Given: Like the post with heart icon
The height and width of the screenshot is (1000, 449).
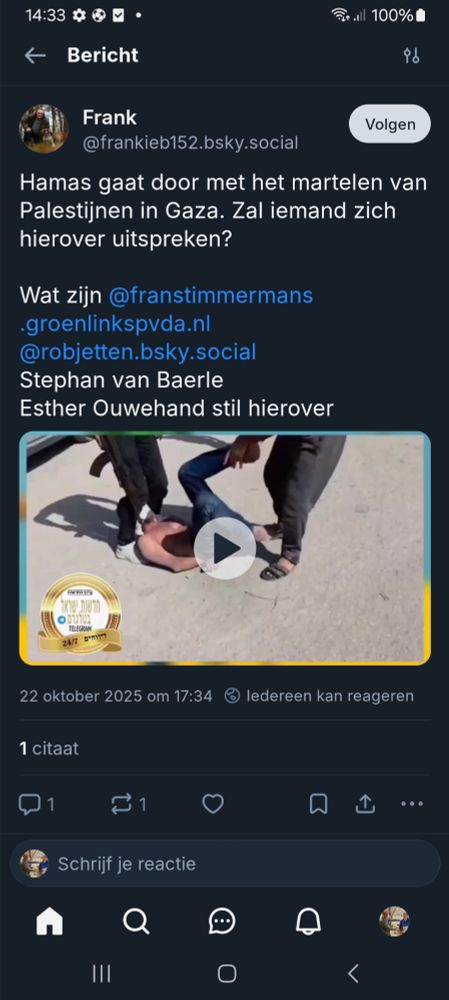Looking at the screenshot, I should [213, 804].
